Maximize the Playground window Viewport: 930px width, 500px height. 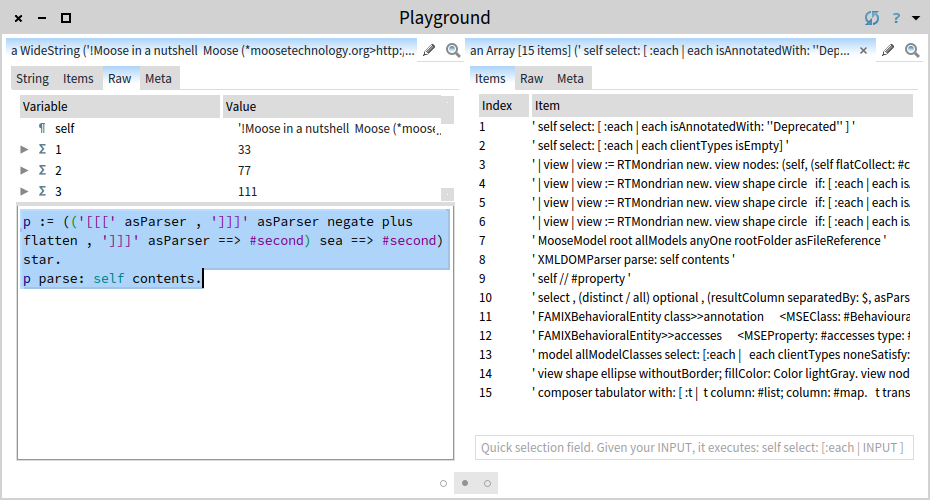coord(66,18)
